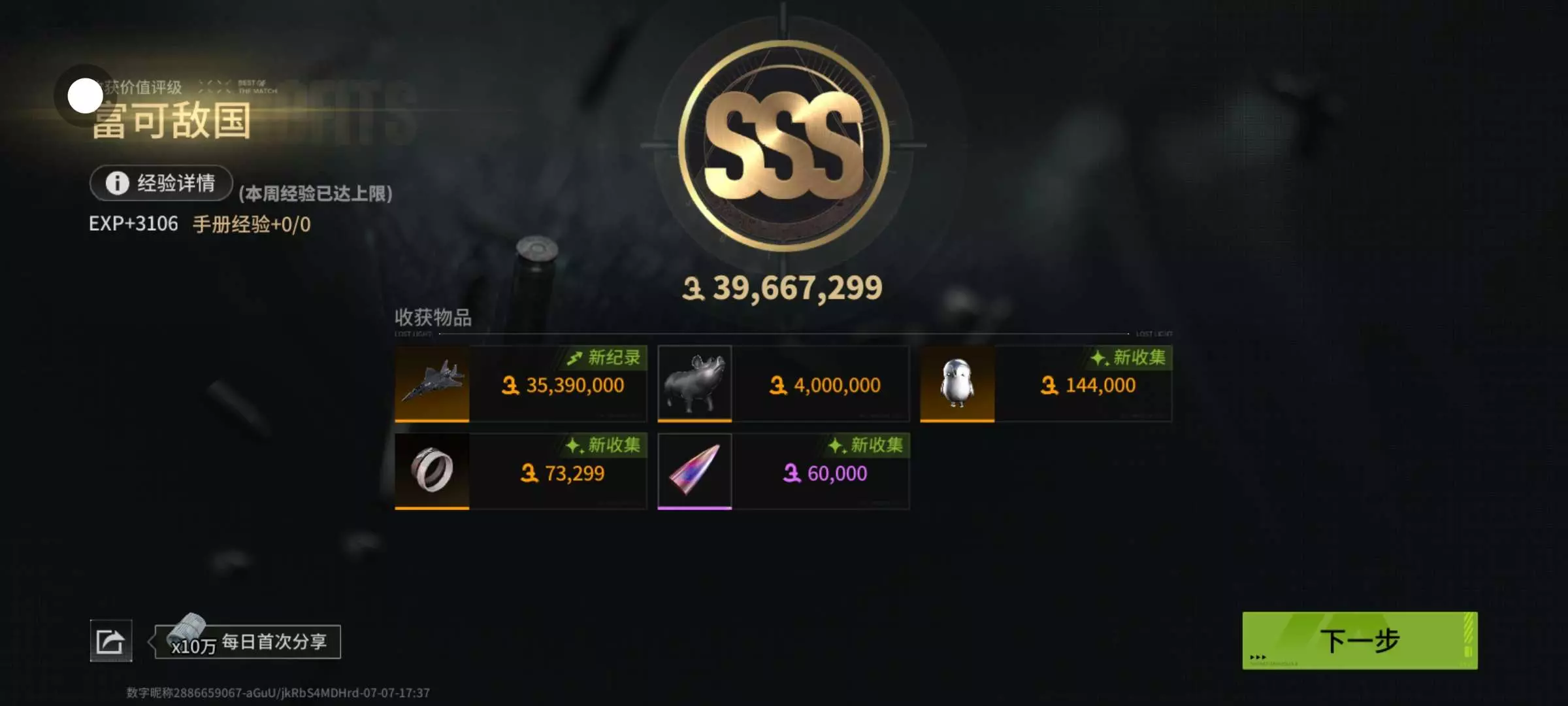1568x706 pixels.
Task: Click the 73,299 value entry
Action: point(563,473)
